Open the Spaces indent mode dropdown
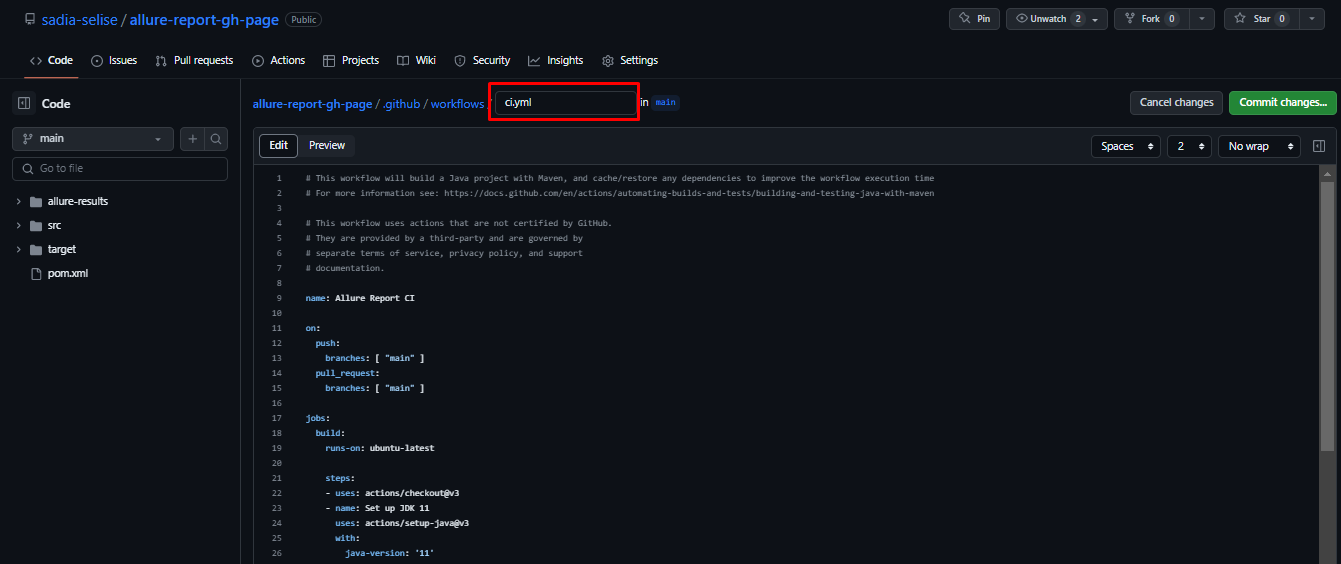The width and height of the screenshot is (1341, 564). 1126,146
